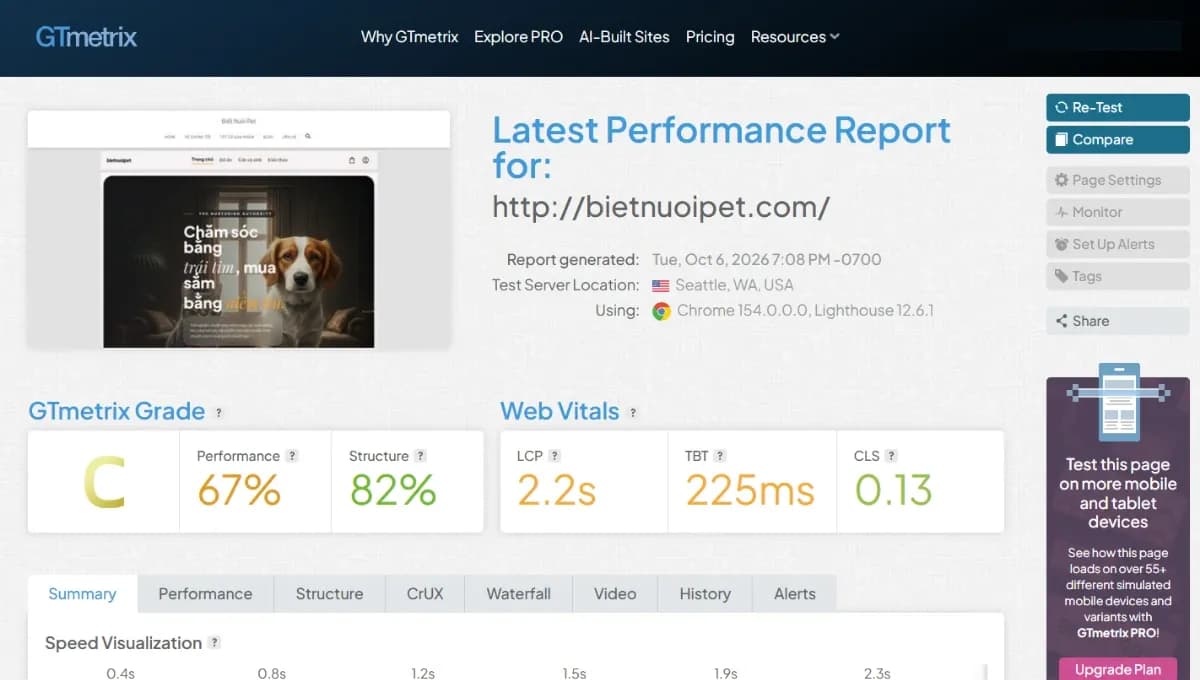Open the History tab
The height and width of the screenshot is (680, 1200).
tap(705, 594)
